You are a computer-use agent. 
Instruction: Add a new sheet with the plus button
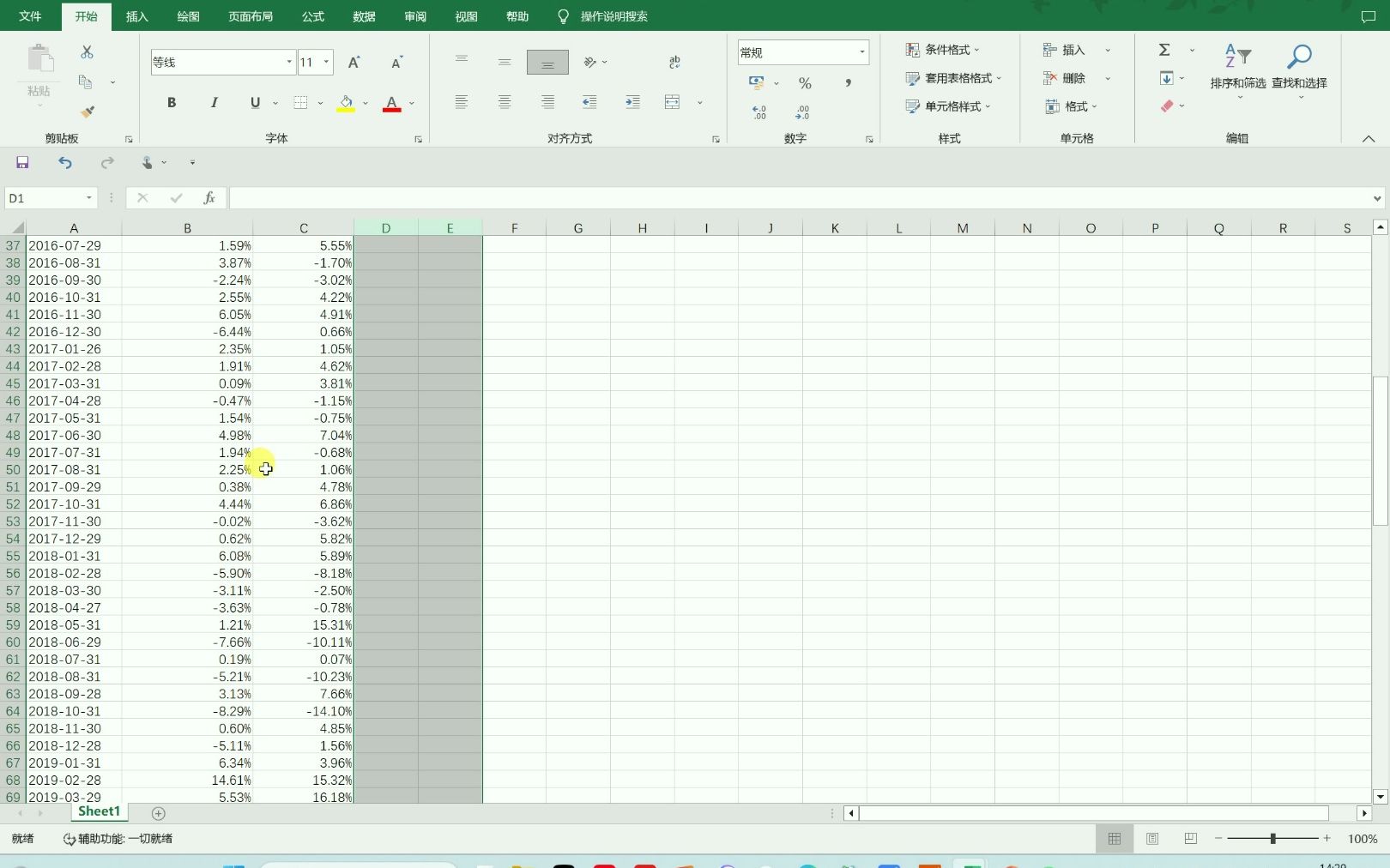tap(158, 813)
